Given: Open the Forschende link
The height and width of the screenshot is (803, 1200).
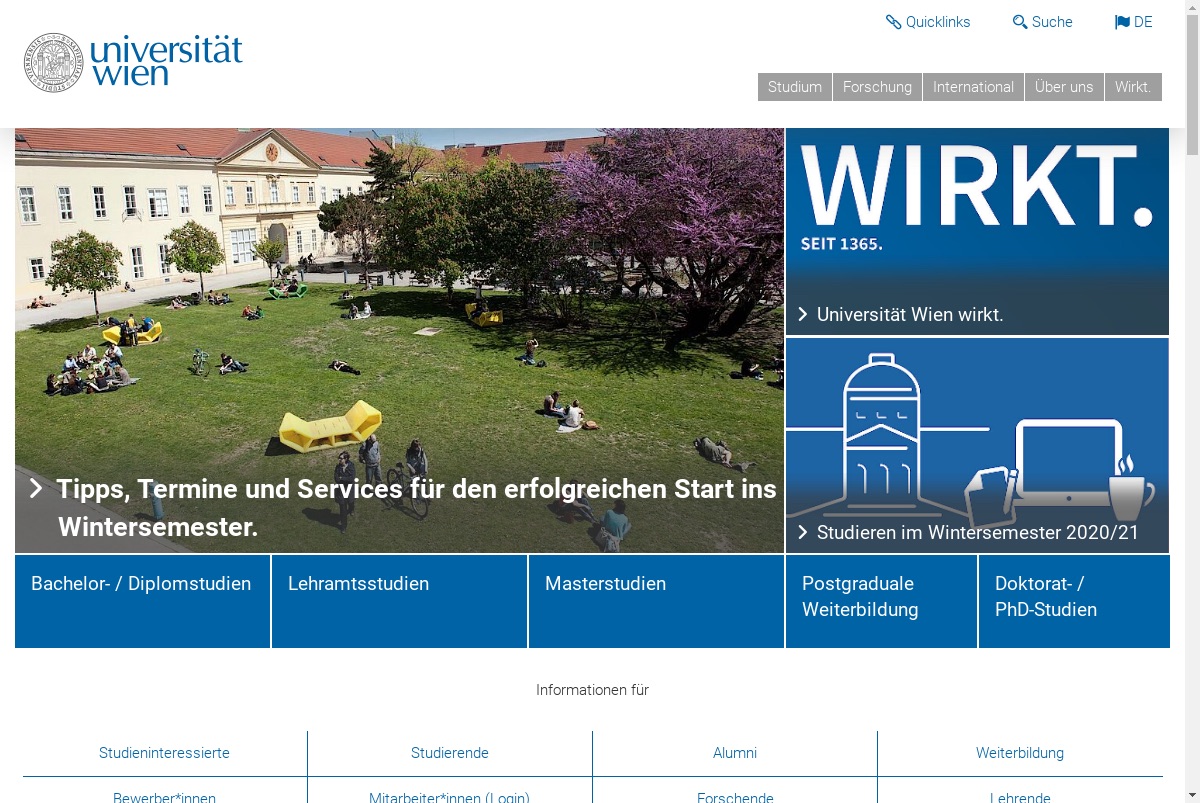Looking at the screenshot, I should pyautogui.click(x=735, y=797).
